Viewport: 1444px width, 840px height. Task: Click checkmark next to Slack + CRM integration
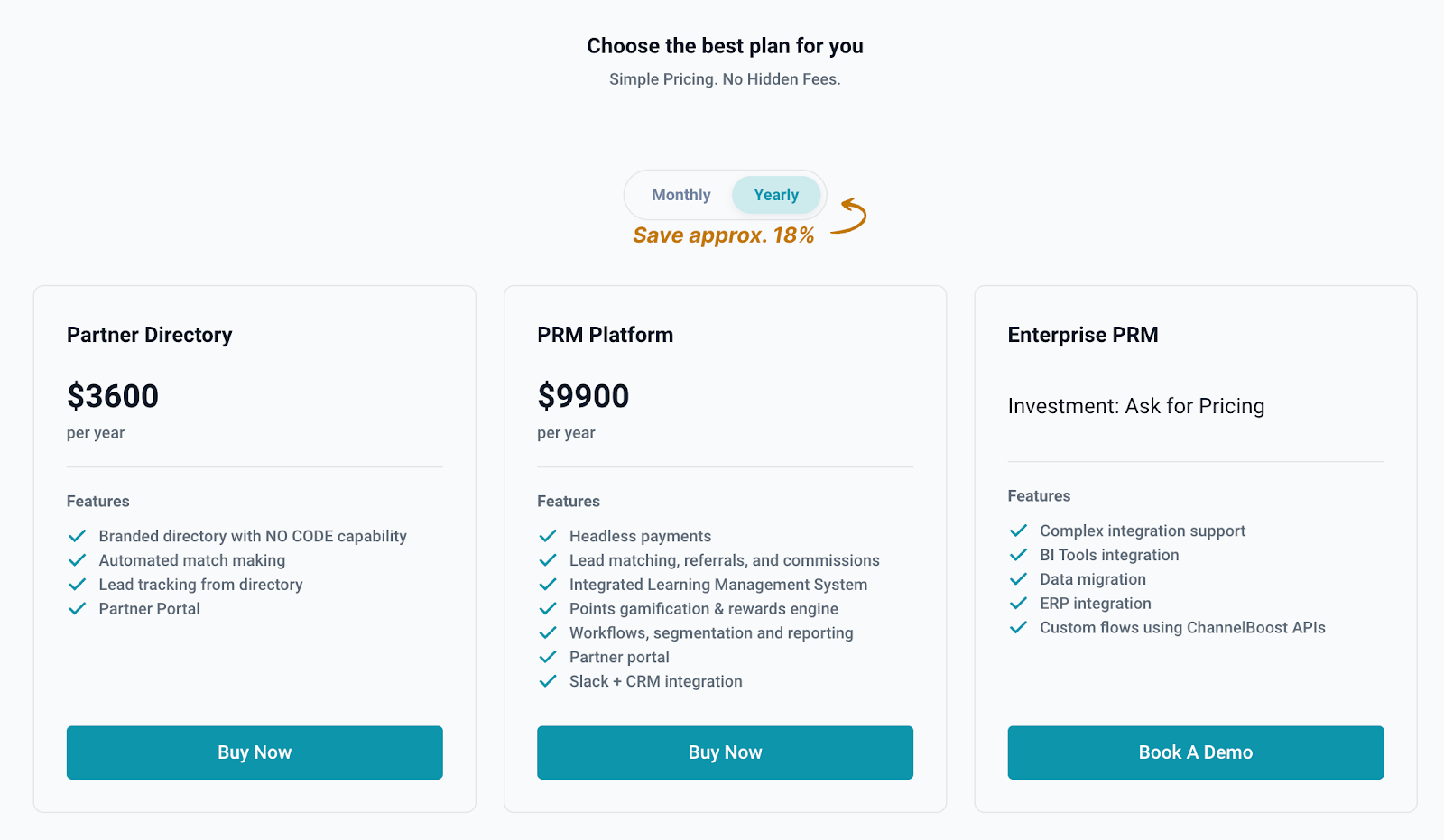[x=548, y=681]
